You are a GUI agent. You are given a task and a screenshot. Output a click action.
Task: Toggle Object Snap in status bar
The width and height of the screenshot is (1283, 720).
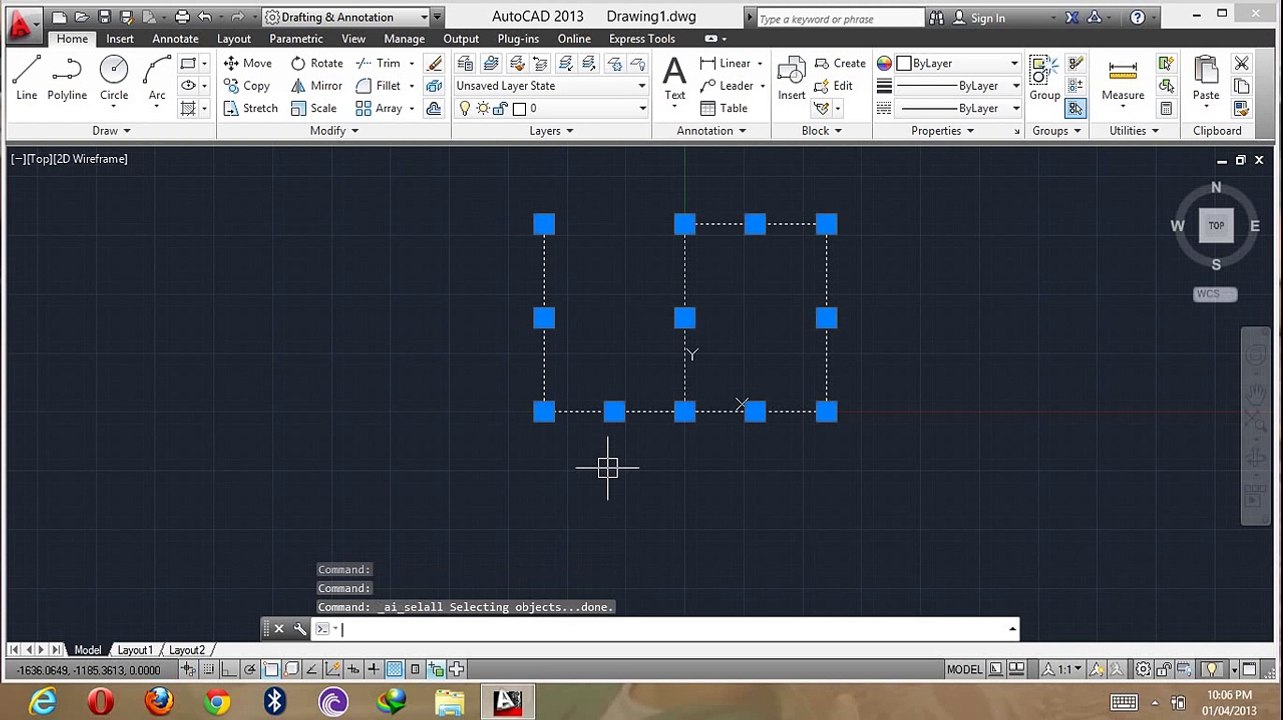[271, 669]
